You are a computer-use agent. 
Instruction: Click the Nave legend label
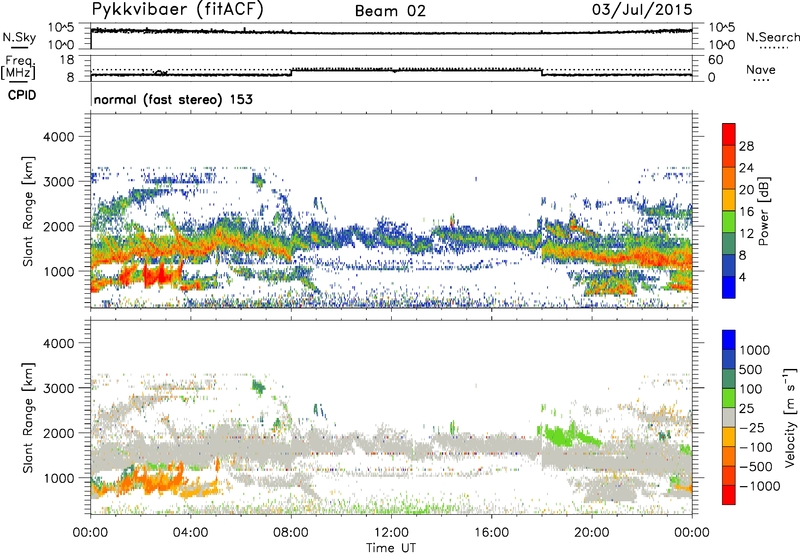point(761,70)
